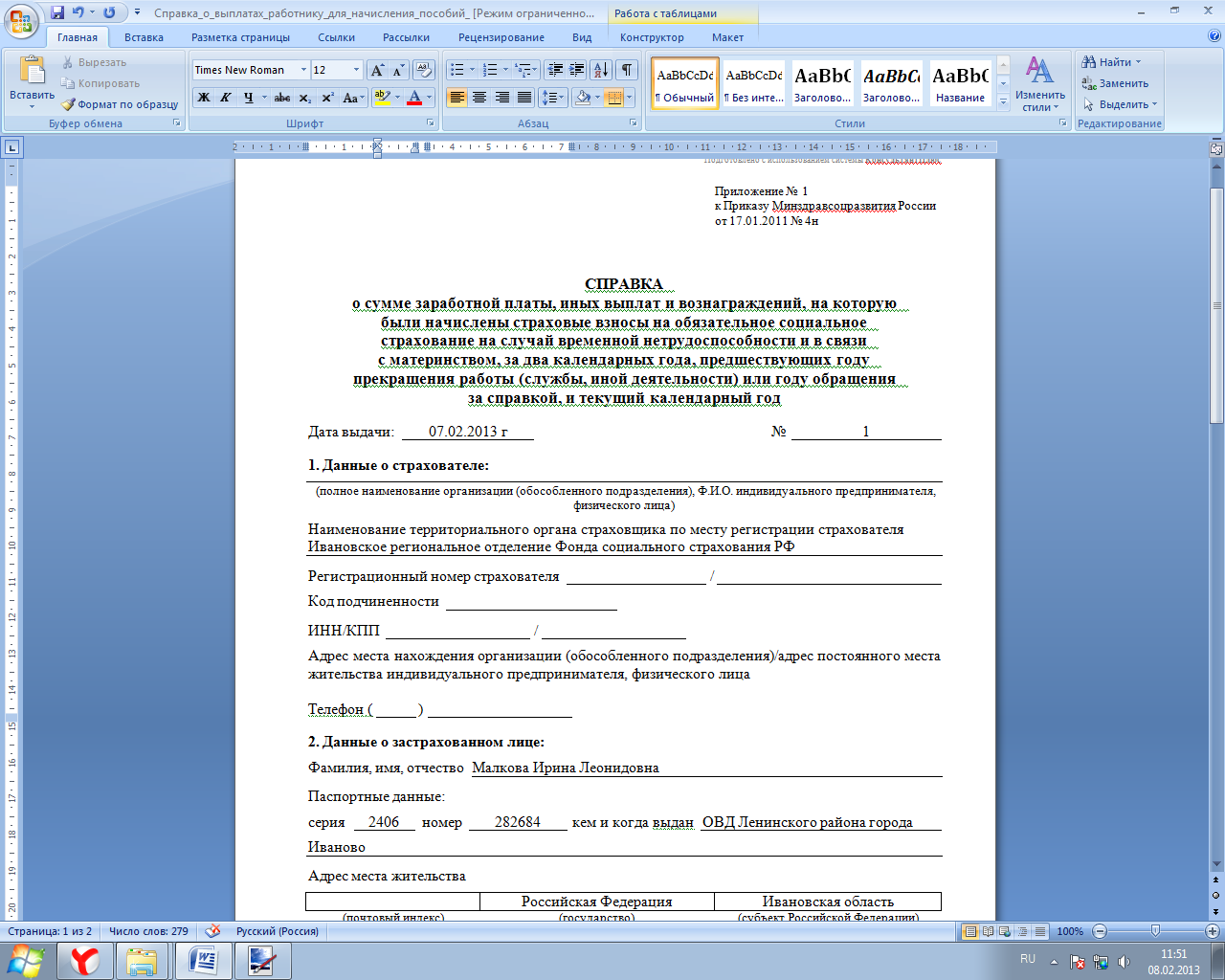
Task: Decrease font size with shrink font icon
Action: [398, 70]
